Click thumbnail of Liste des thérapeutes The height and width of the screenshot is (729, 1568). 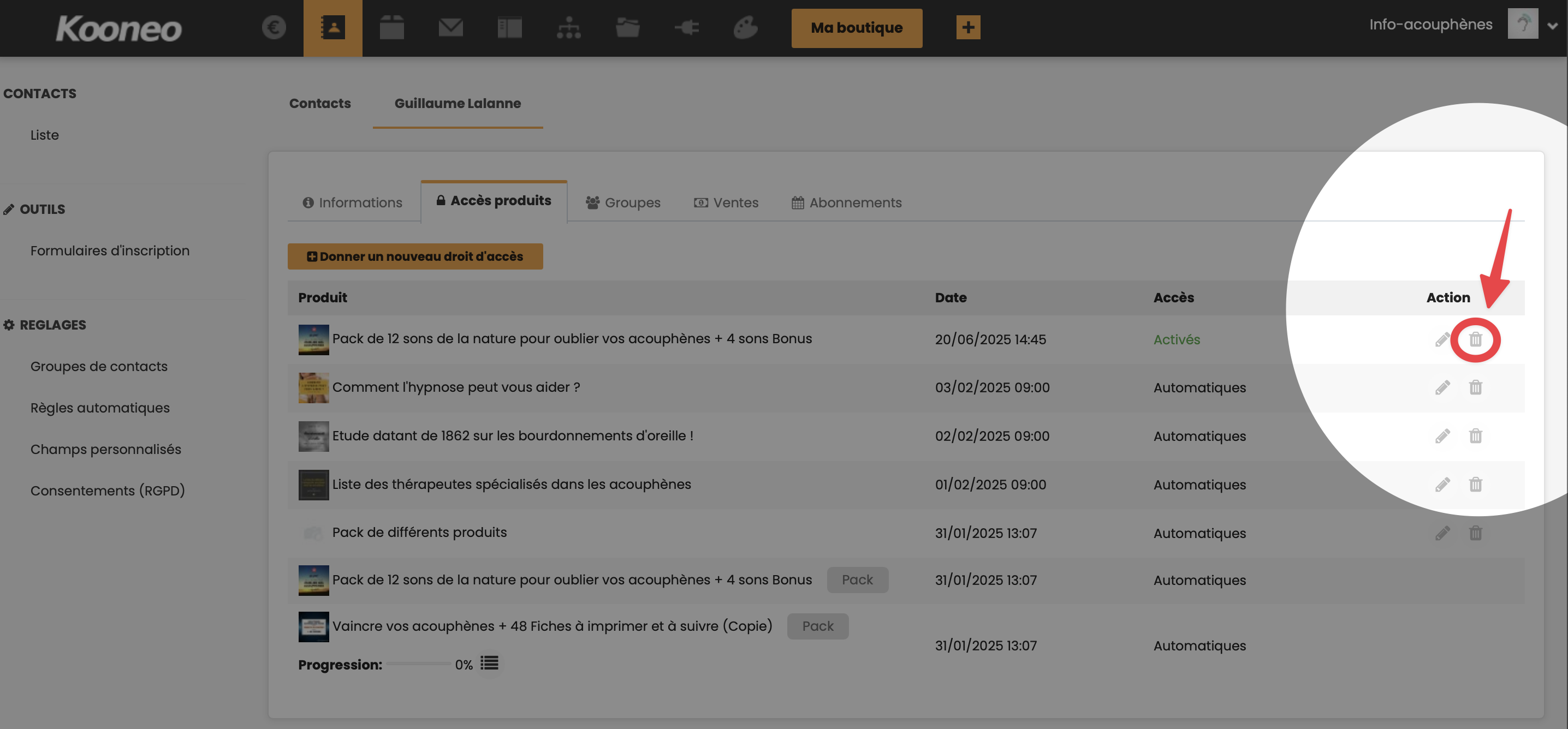(x=313, y=485)
